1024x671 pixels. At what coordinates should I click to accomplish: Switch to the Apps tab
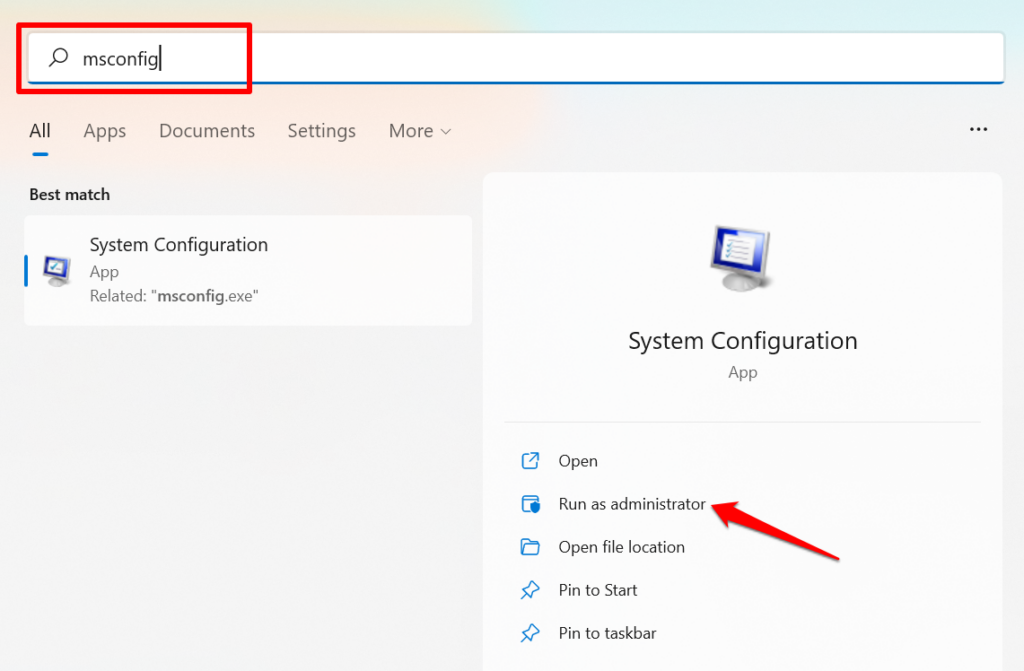104,131
